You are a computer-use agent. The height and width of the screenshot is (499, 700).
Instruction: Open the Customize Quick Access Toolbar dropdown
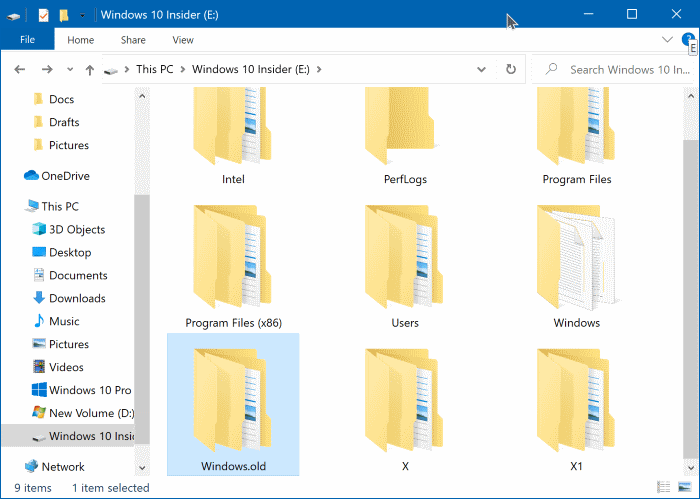(x=82, y=16)
